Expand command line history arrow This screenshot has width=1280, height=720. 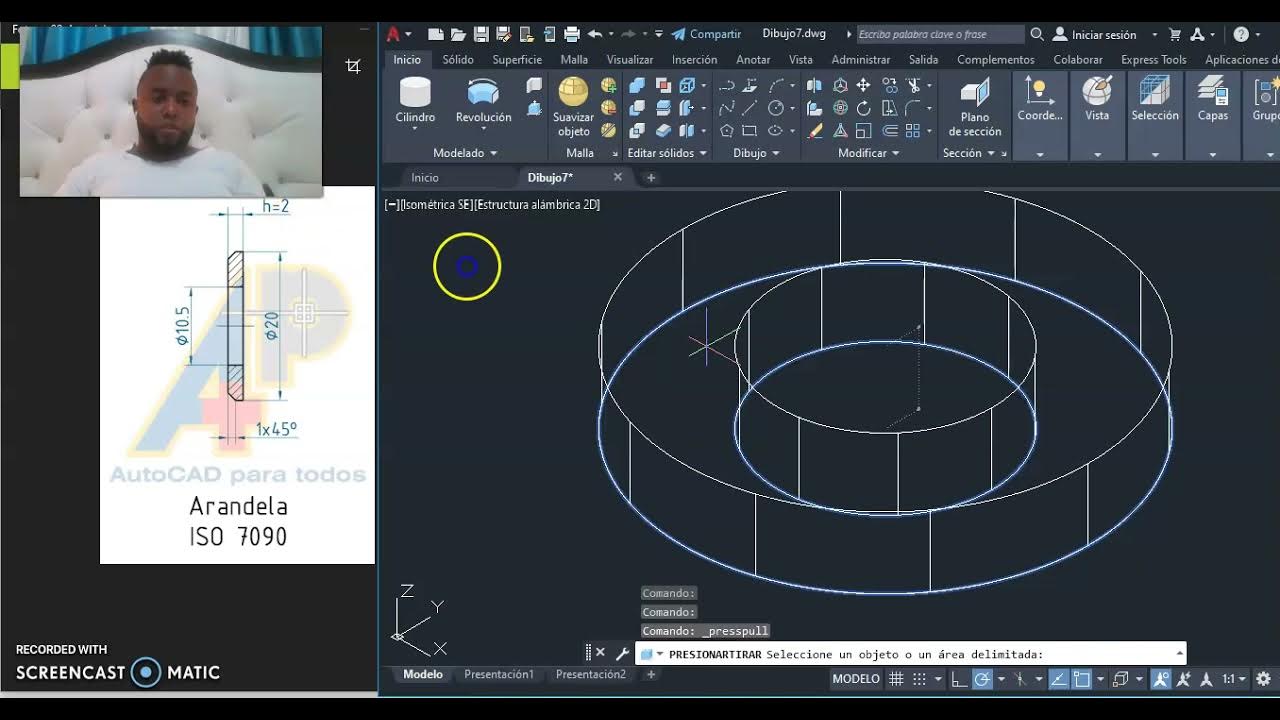pyautogui.click(x=1180, y=653)
